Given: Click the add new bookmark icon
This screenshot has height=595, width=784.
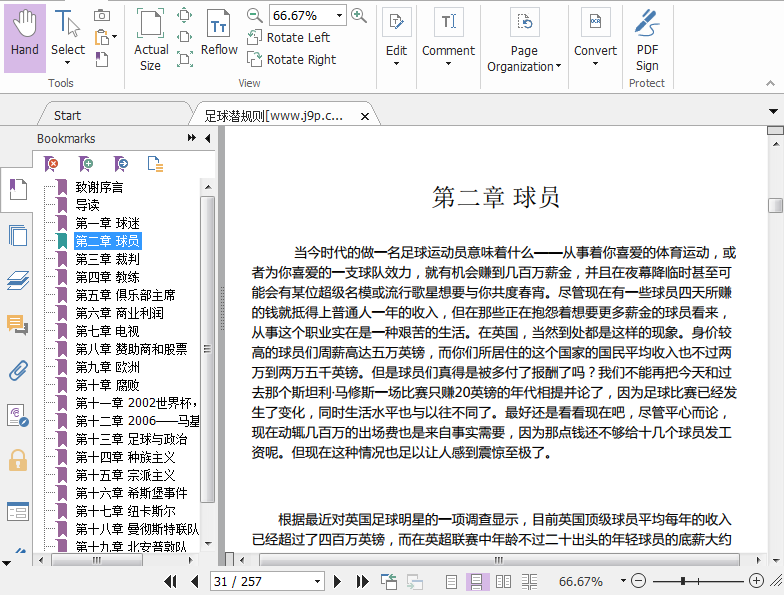Looking at the screenshot, I should (87, 164).
